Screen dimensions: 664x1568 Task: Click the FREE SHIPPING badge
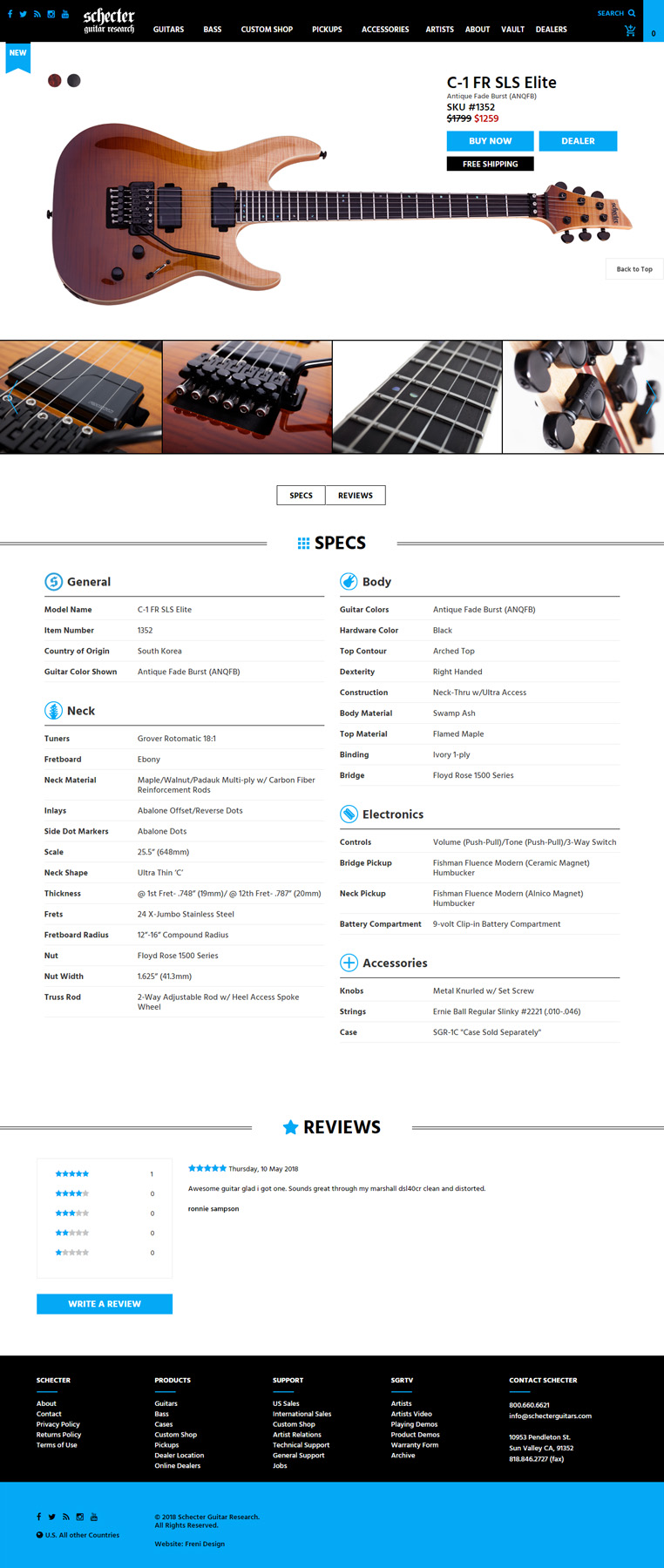coord(491,164)
